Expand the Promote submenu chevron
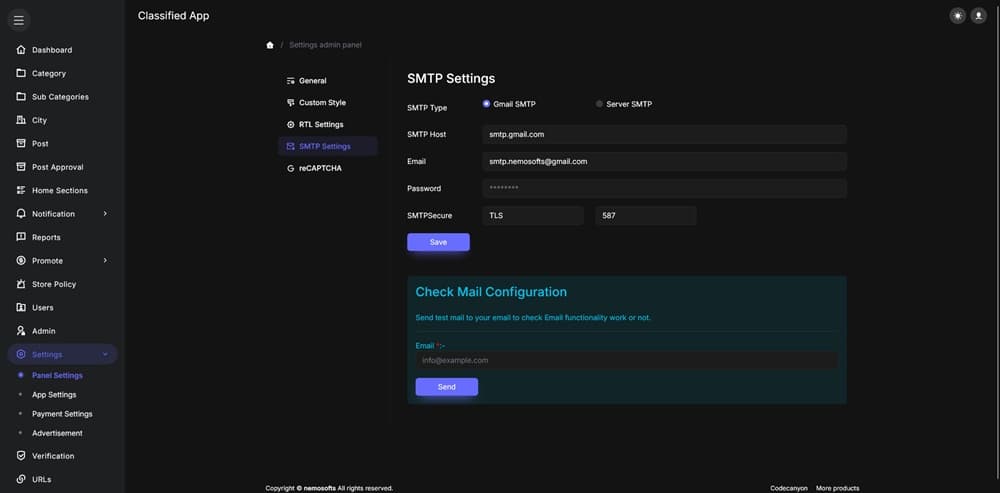 point(105,261)
